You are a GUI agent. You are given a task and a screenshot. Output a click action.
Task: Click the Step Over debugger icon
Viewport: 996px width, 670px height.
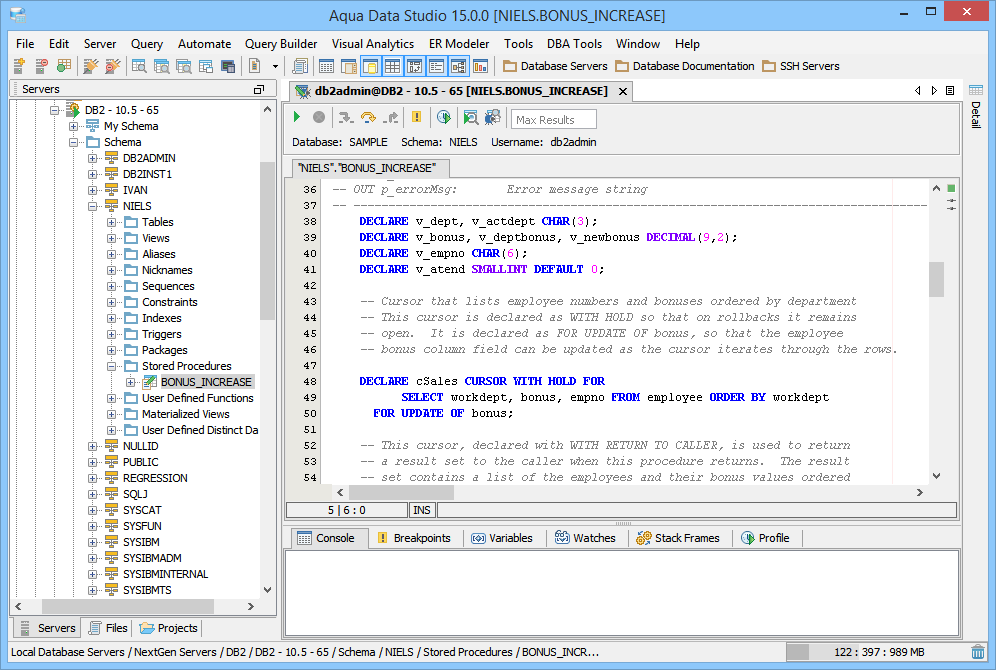point(368,118)
